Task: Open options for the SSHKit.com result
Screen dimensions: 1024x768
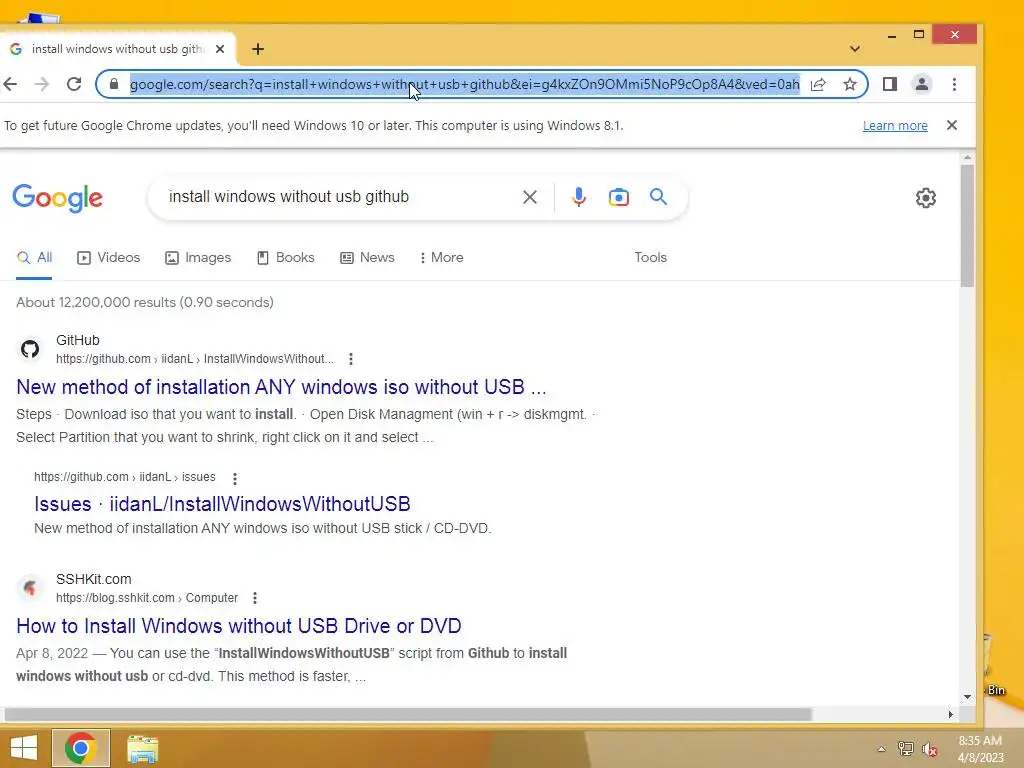Action: pyautogui.click(x=255, y=598)
